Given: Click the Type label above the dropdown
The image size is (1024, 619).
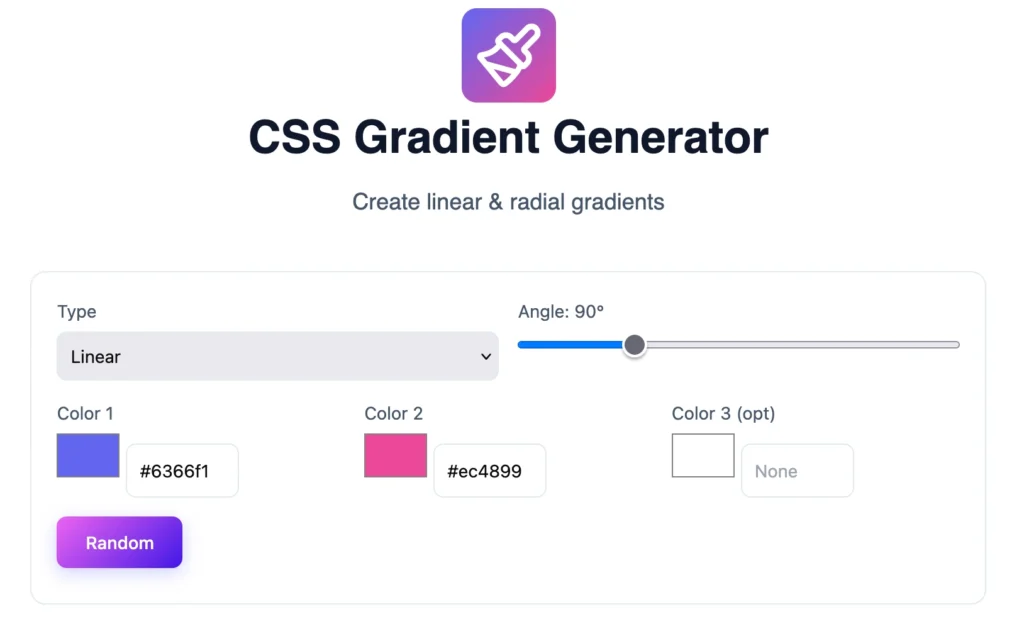Looking at the screenshot, I should (76, 311).
